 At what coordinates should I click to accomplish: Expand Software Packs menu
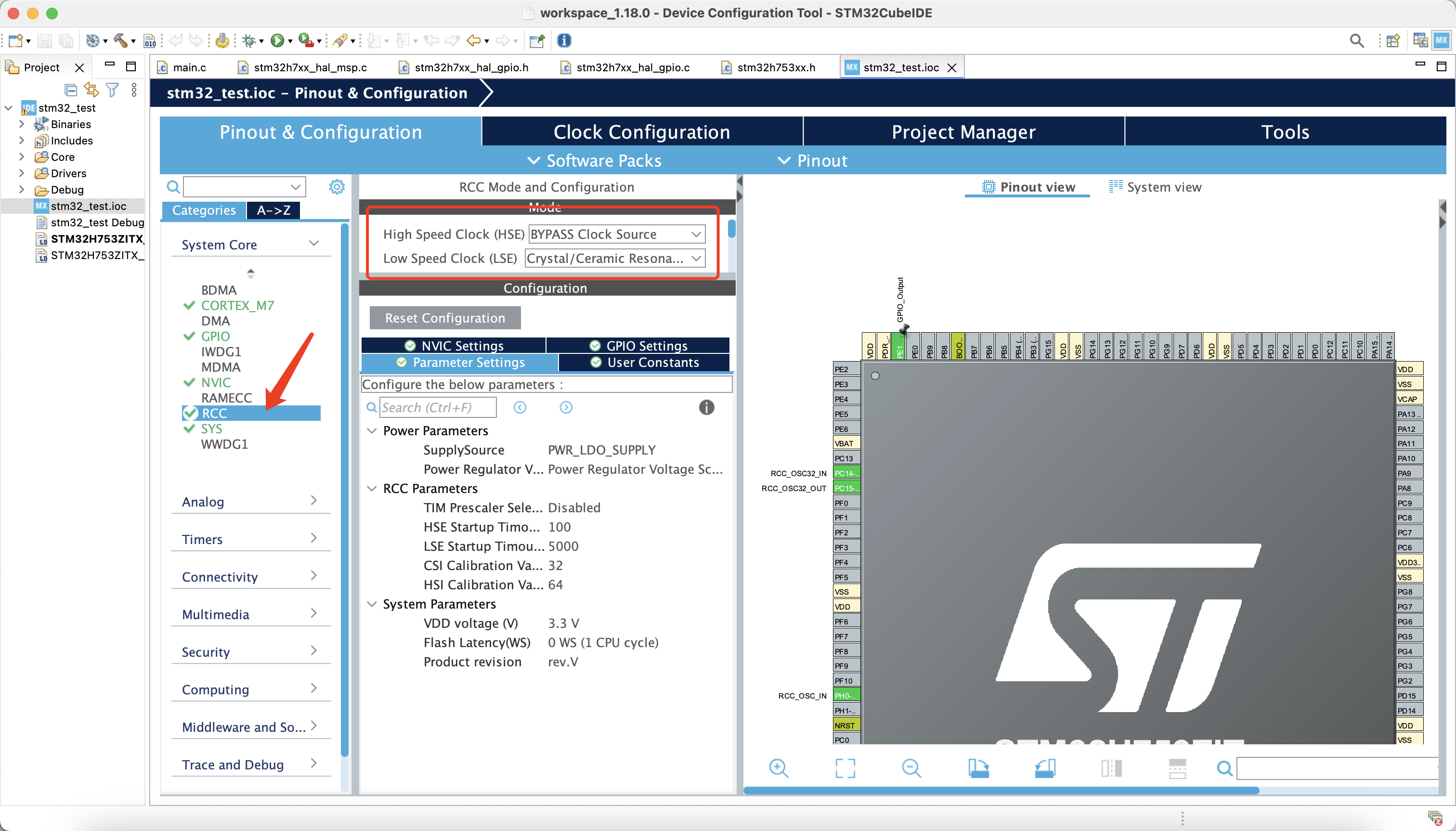coord(594,161)
